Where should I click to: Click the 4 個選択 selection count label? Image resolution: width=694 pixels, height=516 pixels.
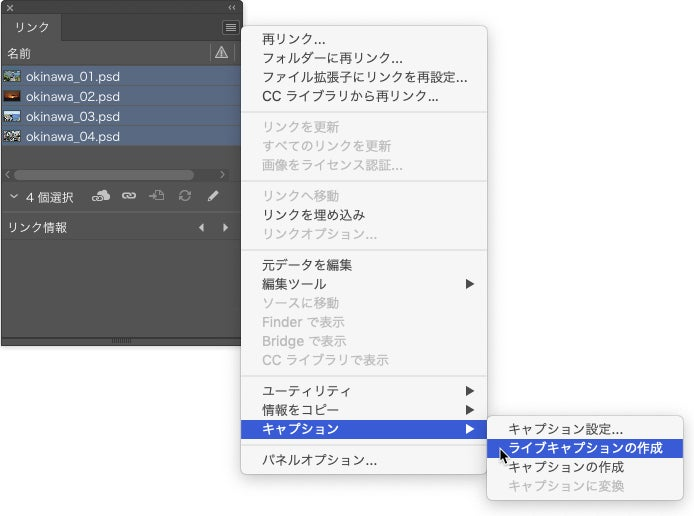pyautogui.click(x=50, y=197)
